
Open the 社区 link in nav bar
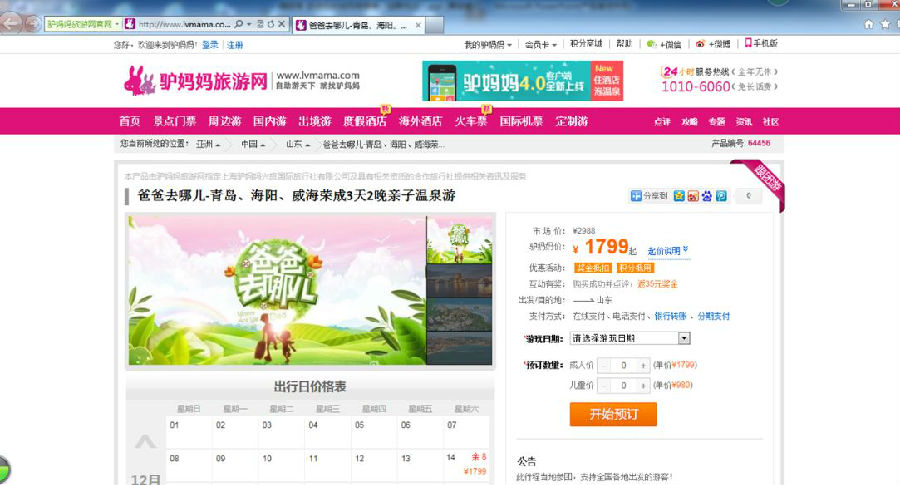point(770,122)
